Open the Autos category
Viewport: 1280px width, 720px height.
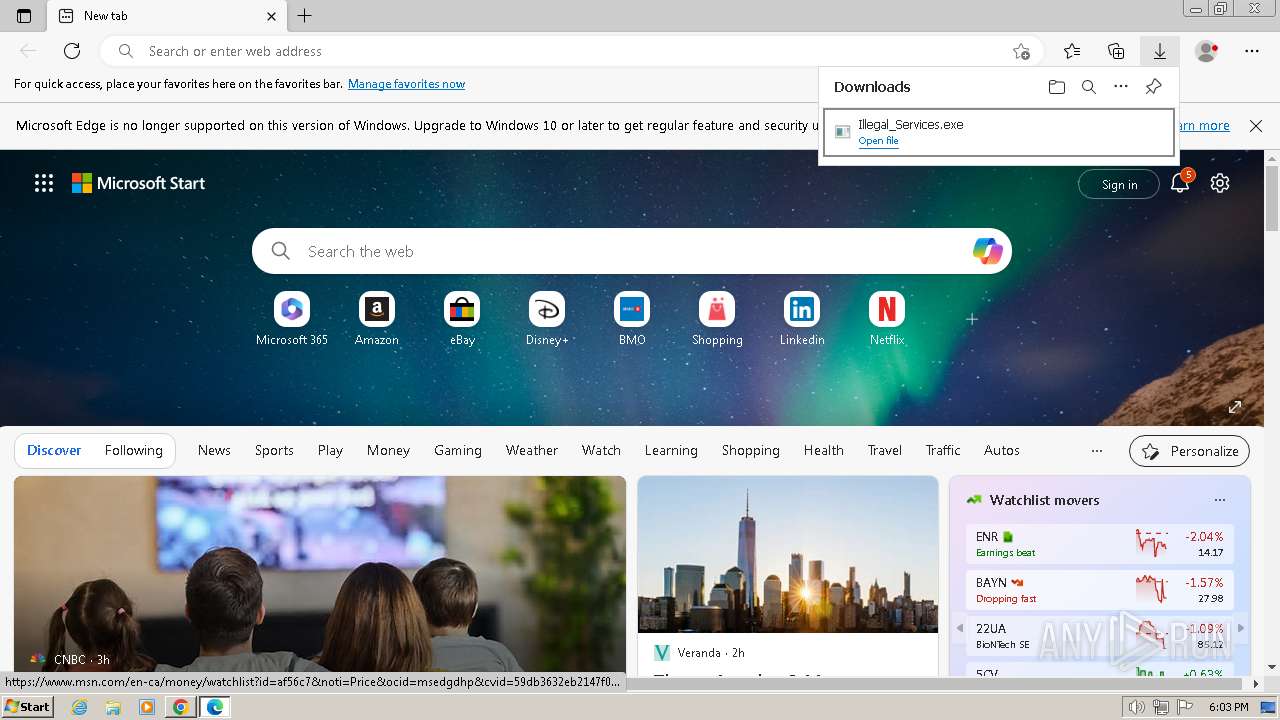tap(1002, 451)
